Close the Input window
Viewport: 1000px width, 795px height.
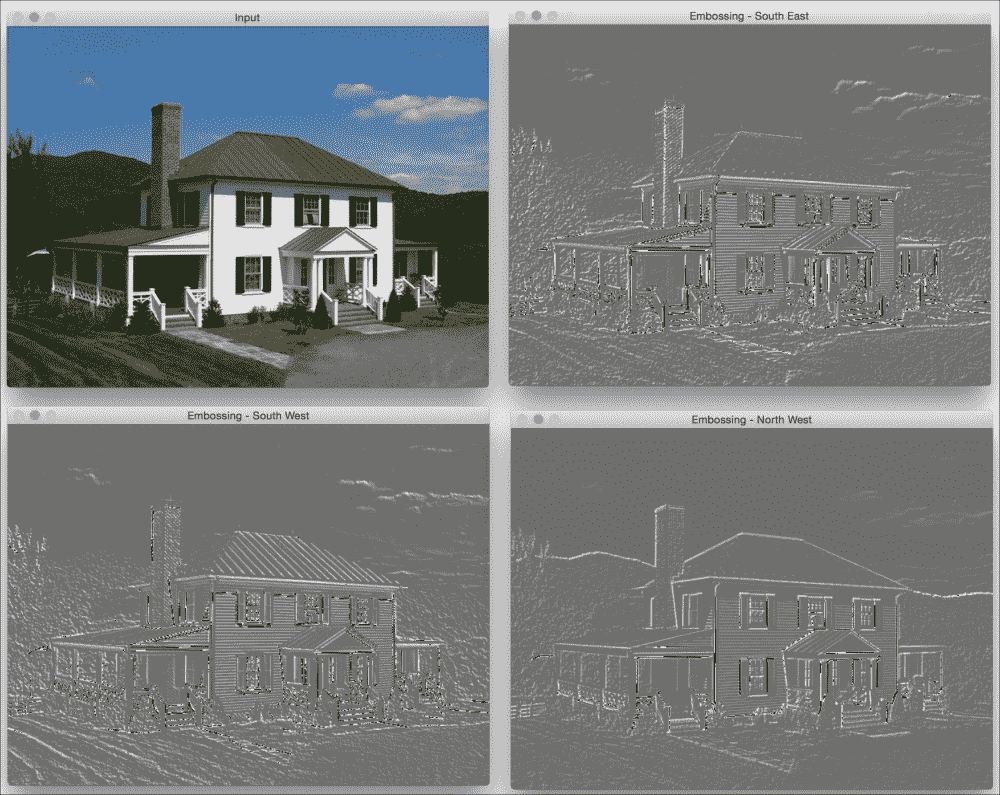(18, 18)
